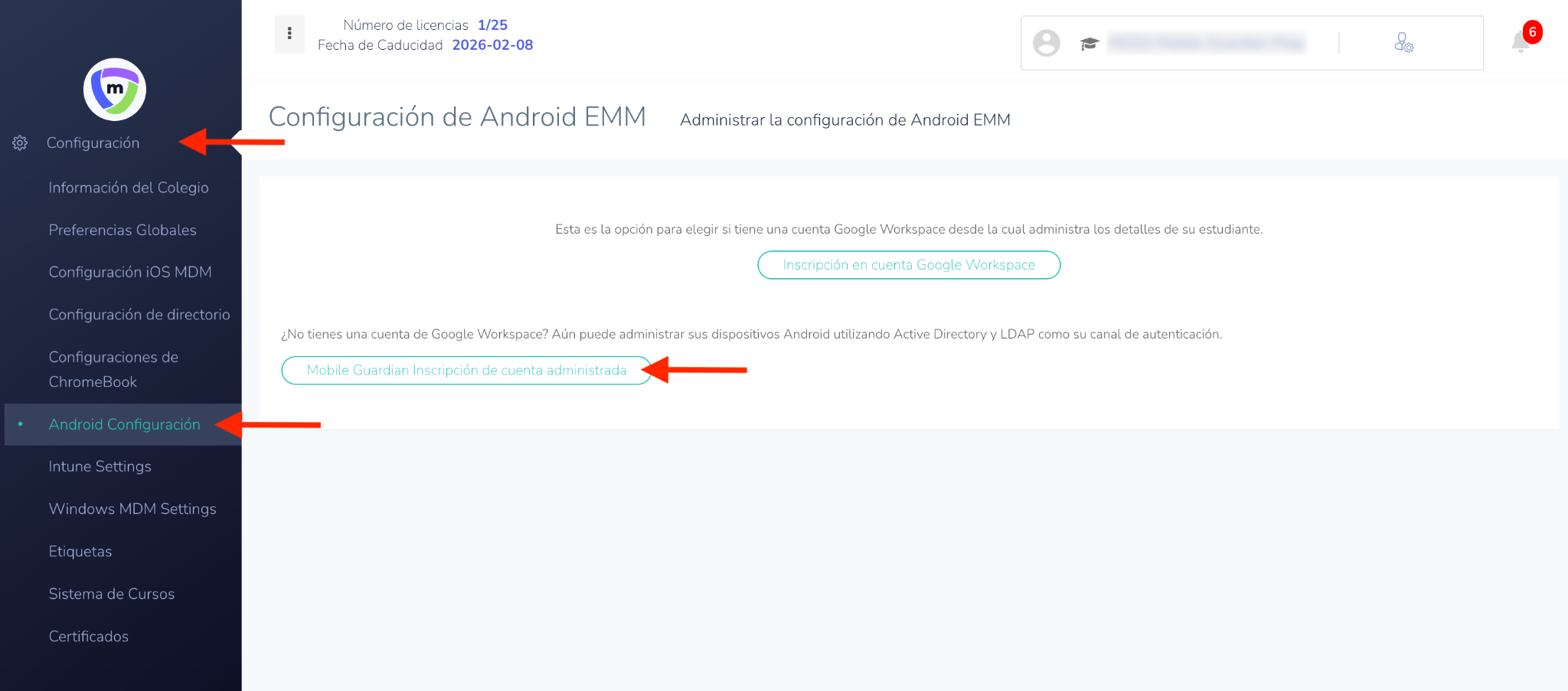This screenshot has width=1568, height=691.
Task: Open Configuración de directorio
Action: pyautogui.click(x=139, y=315)
